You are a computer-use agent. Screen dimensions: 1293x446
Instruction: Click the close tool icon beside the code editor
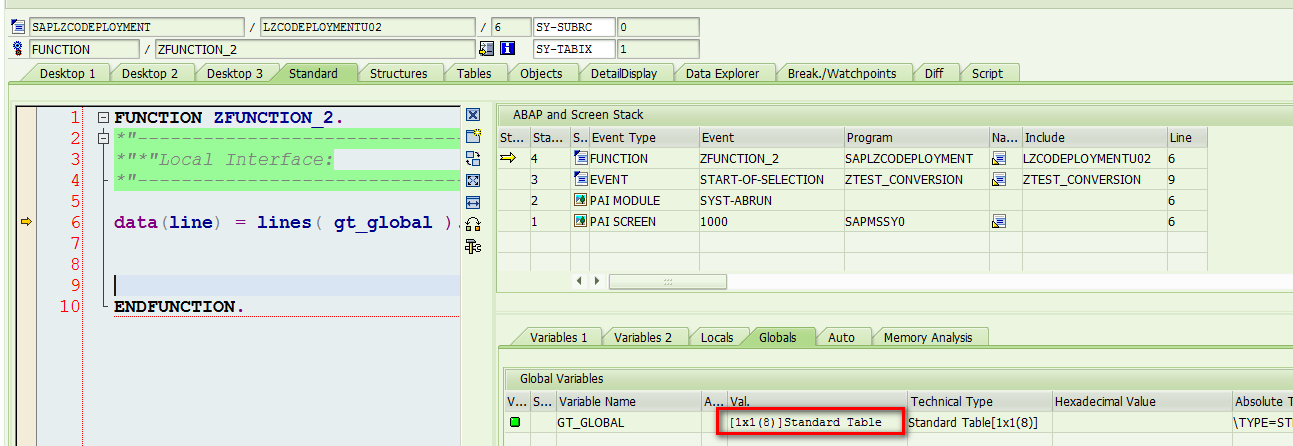pos(474,115)
